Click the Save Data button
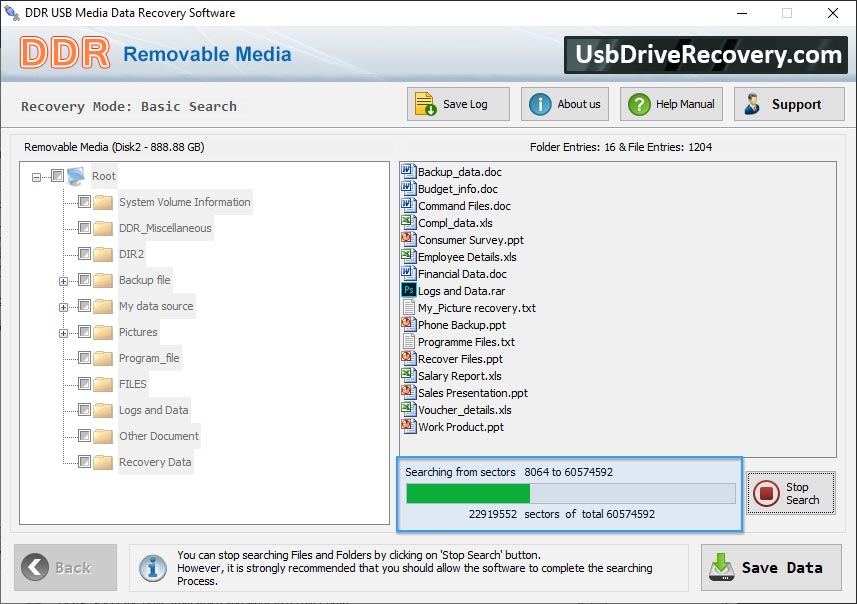The width and height of the screenshot is (857, 604). click(771, 567)
